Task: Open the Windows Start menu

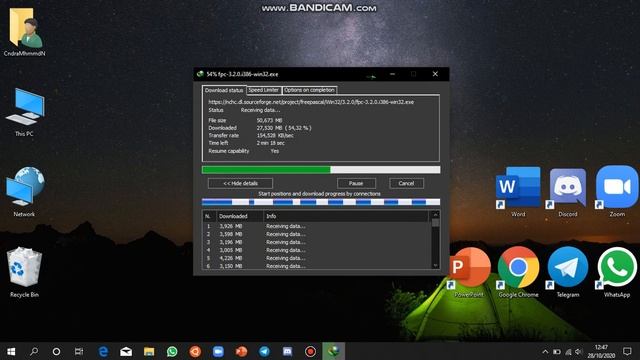Action: coord(11,351)
